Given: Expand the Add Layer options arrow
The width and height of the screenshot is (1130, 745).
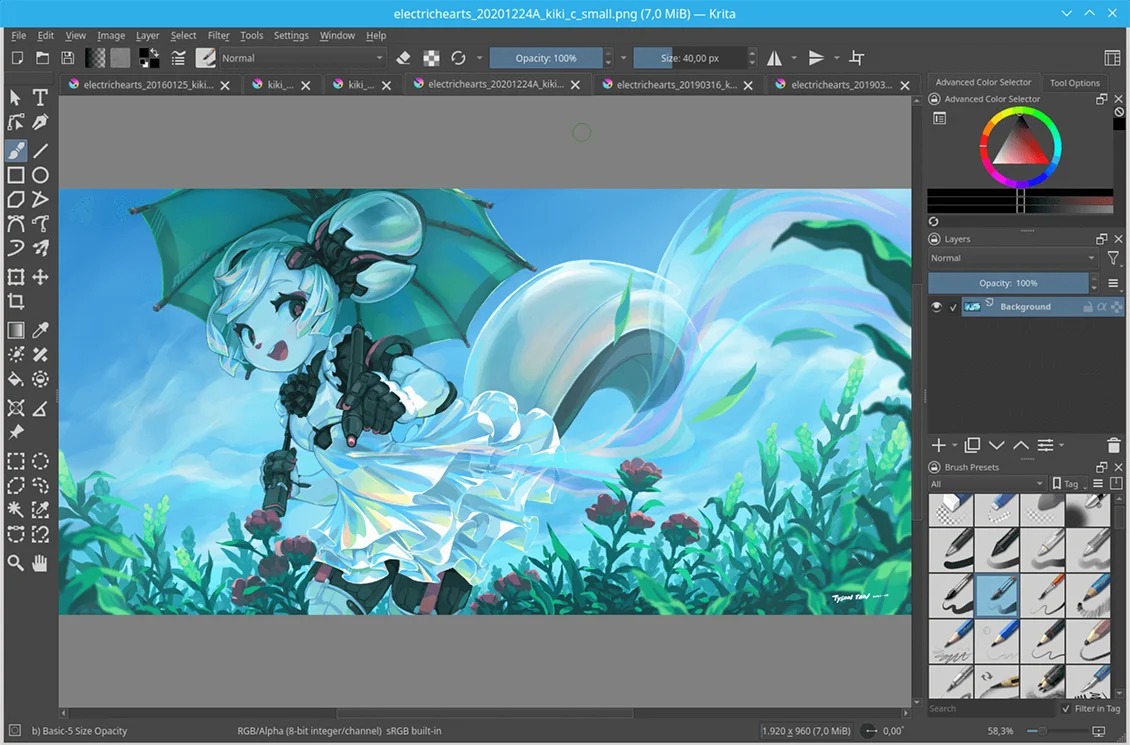Looking at the screenshot, I should [954, 445].
